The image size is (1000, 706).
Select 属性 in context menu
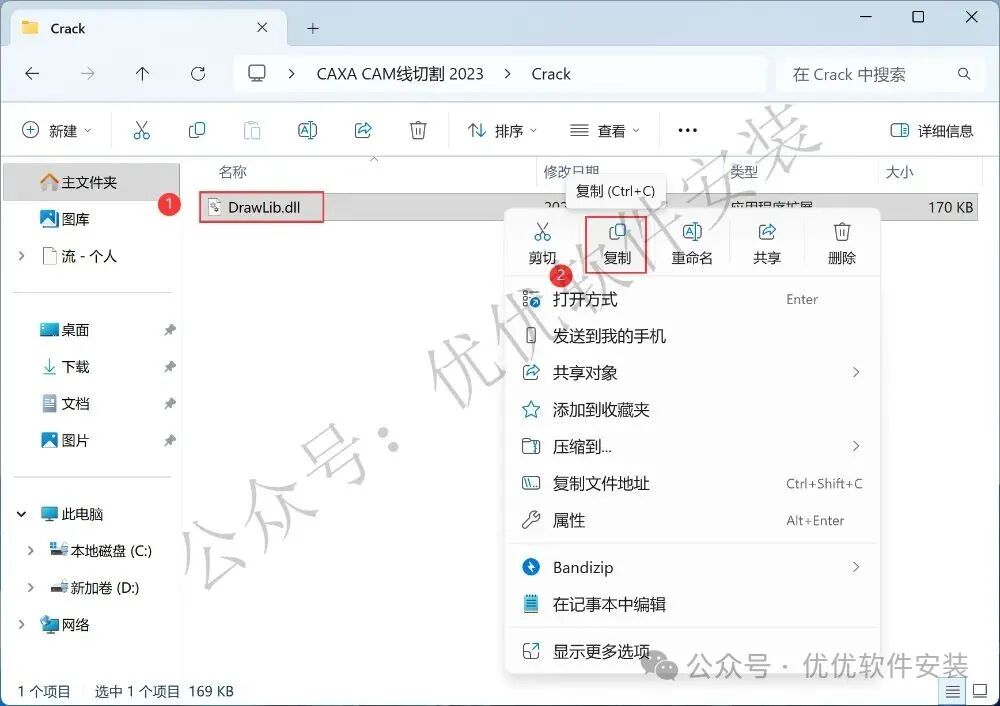pyautogui.click(x=692, y=520)
